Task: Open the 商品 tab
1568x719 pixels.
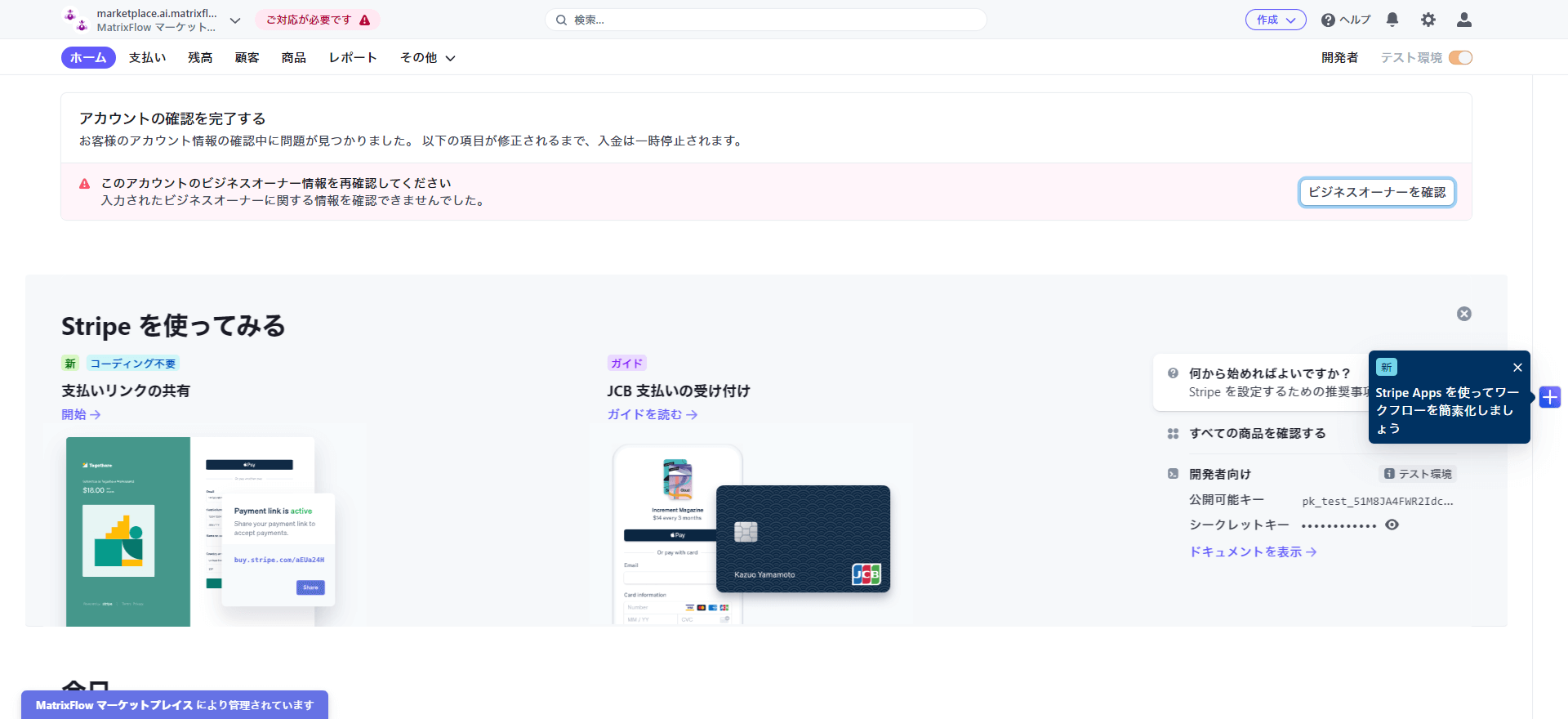Action: [293, 57]
